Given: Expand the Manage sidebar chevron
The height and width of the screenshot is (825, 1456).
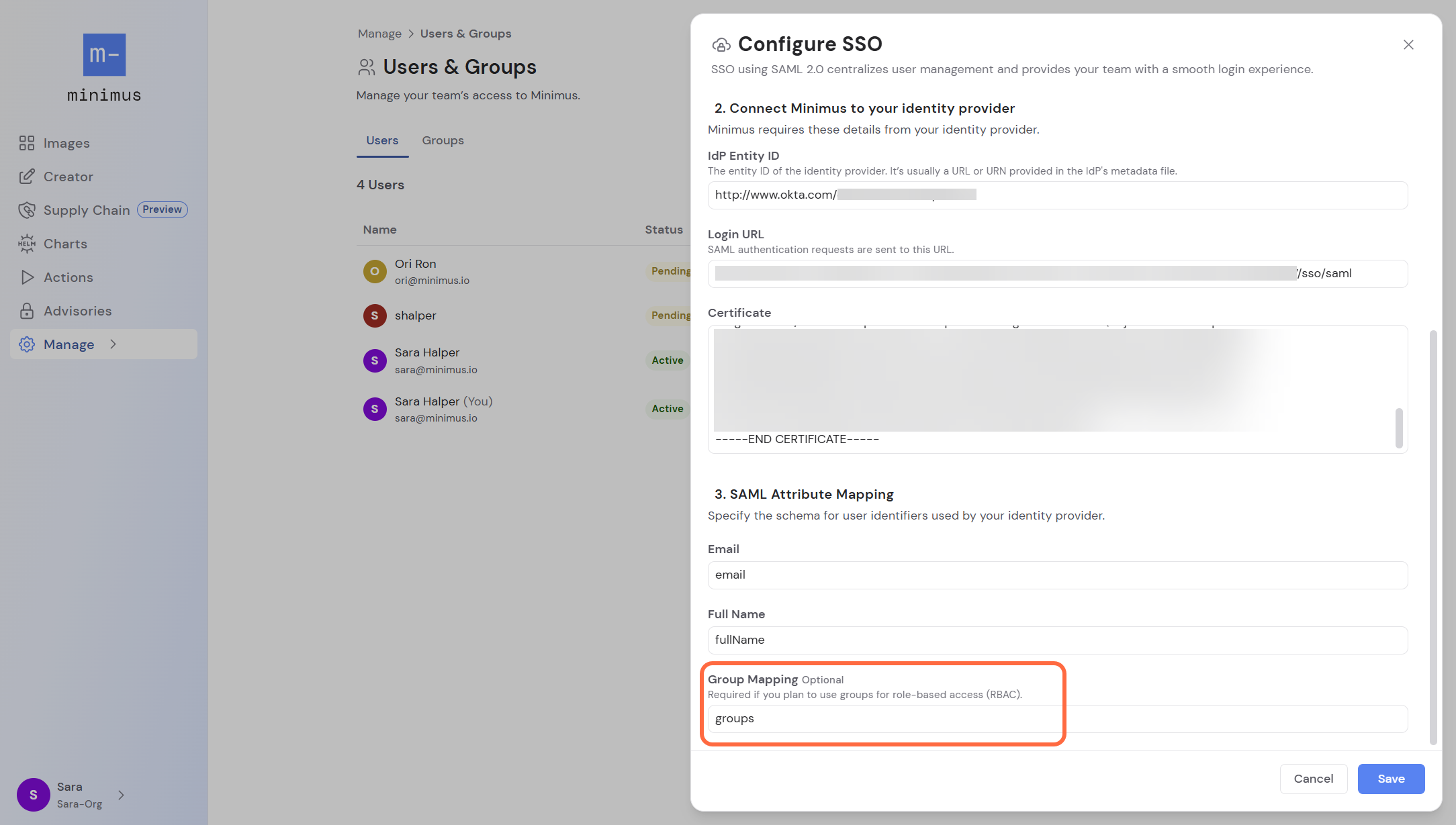Looking at the screenshot, I should (113, 344).
